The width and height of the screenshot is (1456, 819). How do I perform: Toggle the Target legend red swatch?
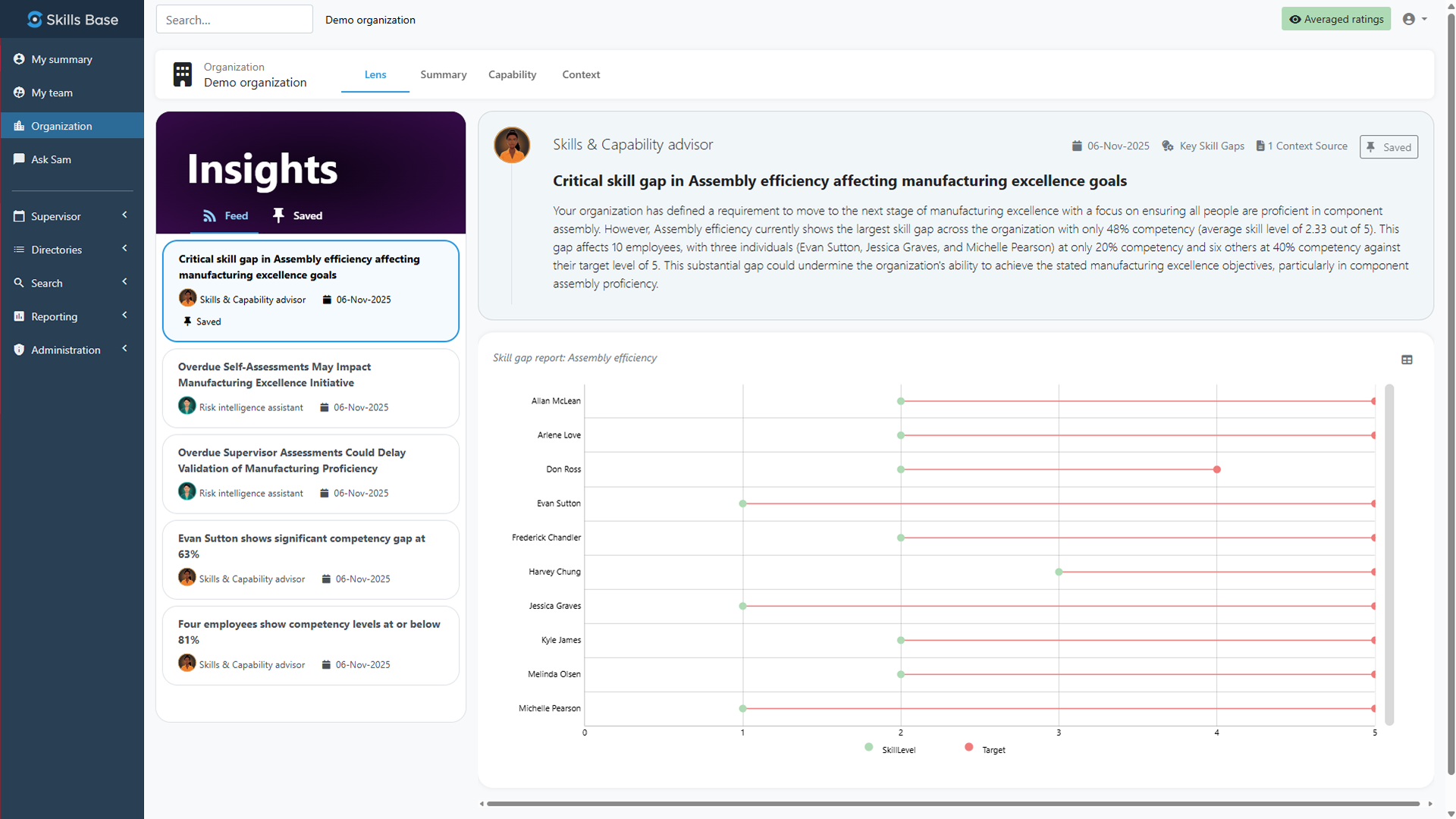[x=969, y=748]
